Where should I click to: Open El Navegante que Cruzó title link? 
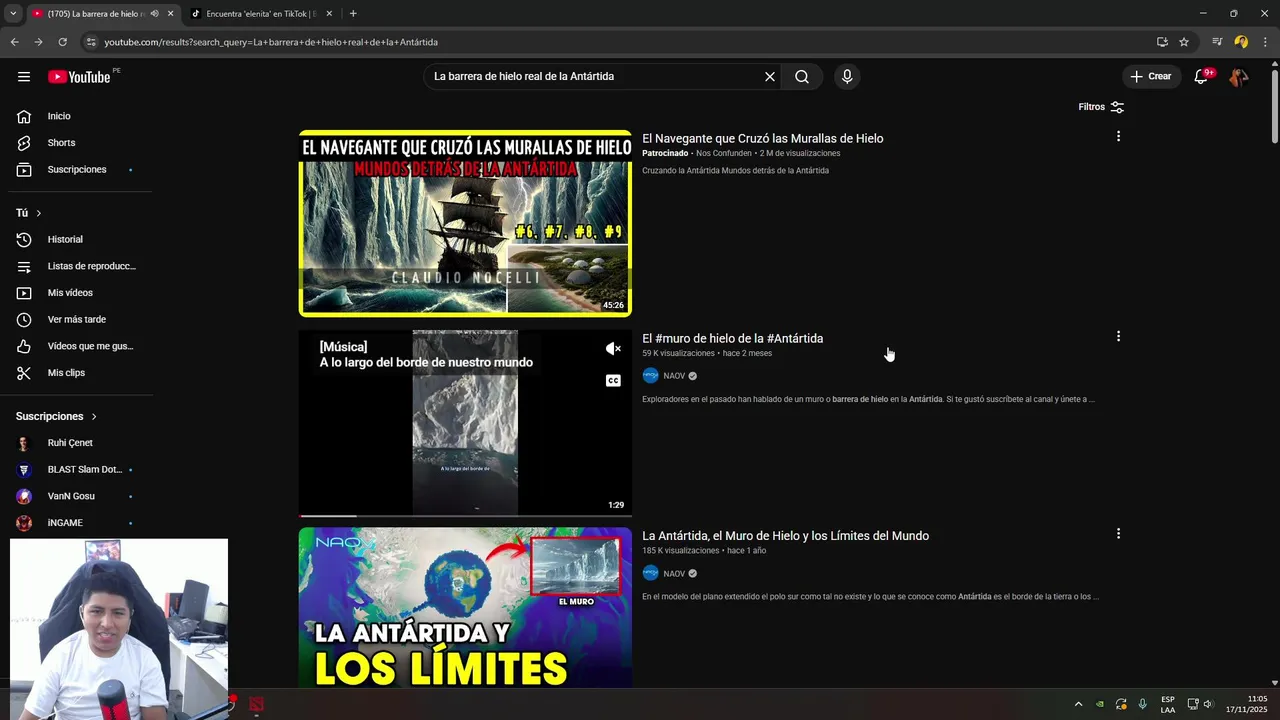(x=763, y=138)
